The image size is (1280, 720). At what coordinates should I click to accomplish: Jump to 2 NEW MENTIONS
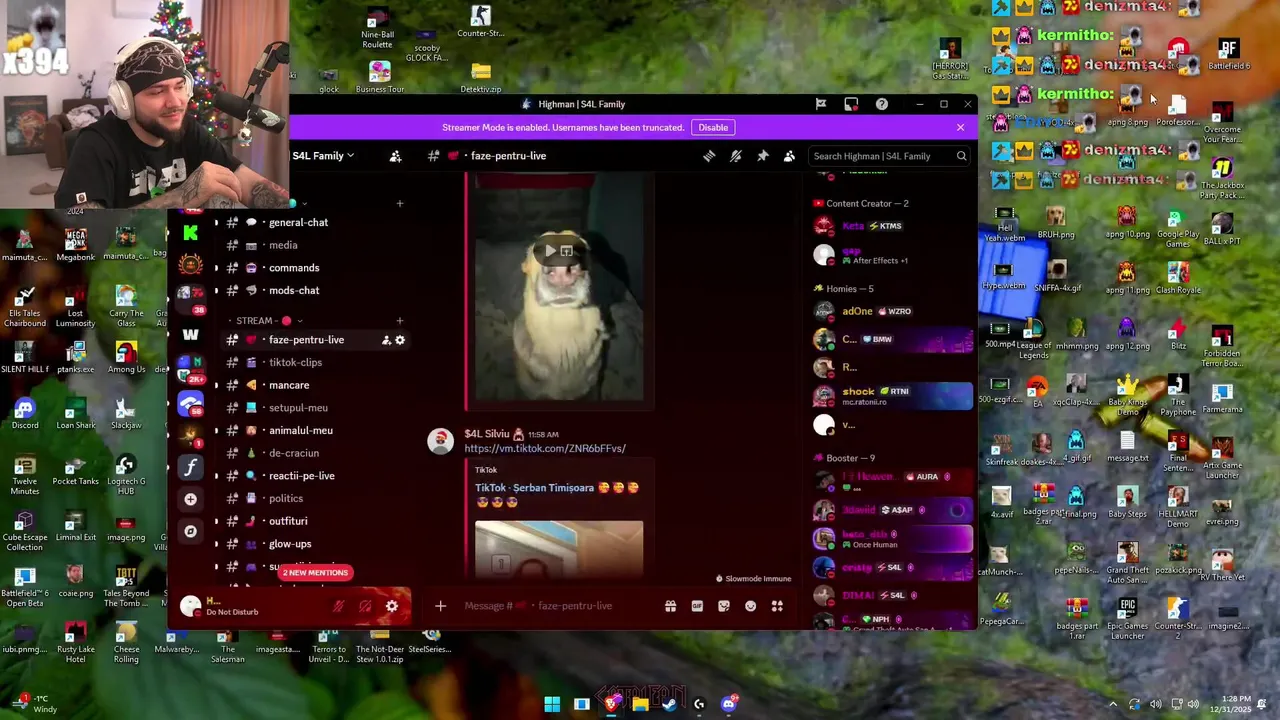[x=315, y=573]
